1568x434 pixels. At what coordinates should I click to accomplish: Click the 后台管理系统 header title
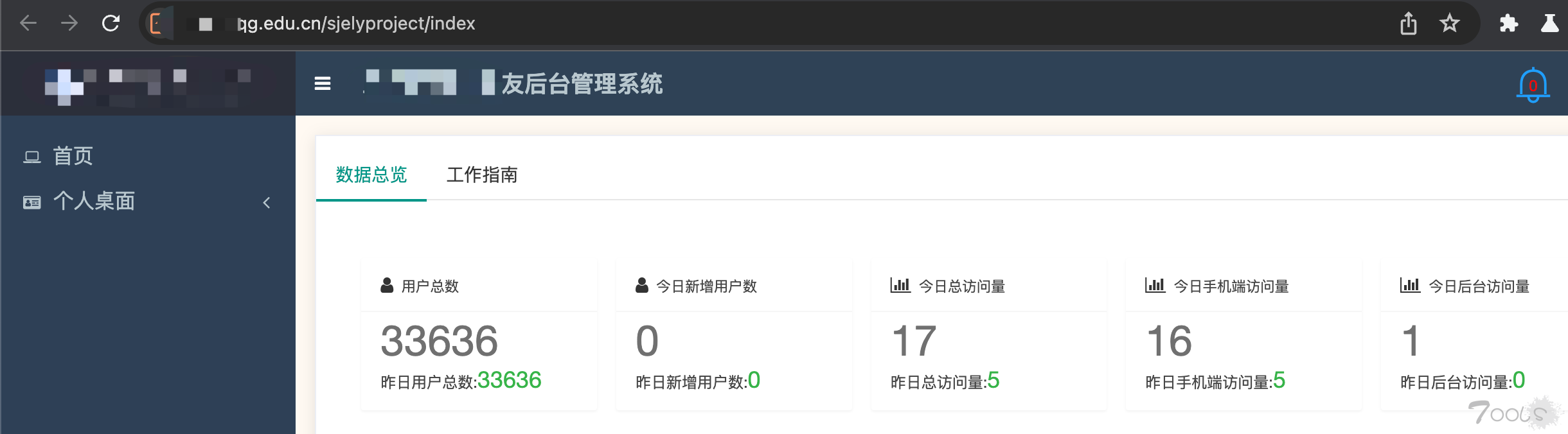tap(582, 84)
